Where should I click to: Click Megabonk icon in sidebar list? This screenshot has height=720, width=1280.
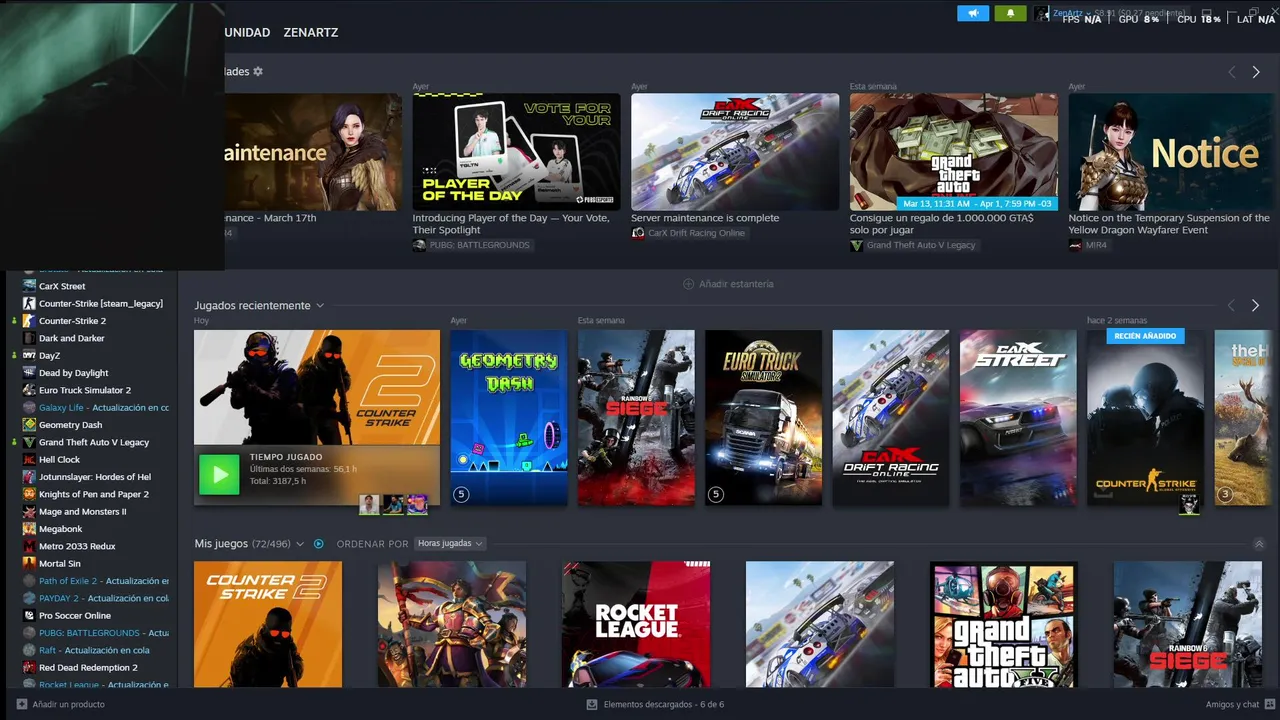[30, 529]
